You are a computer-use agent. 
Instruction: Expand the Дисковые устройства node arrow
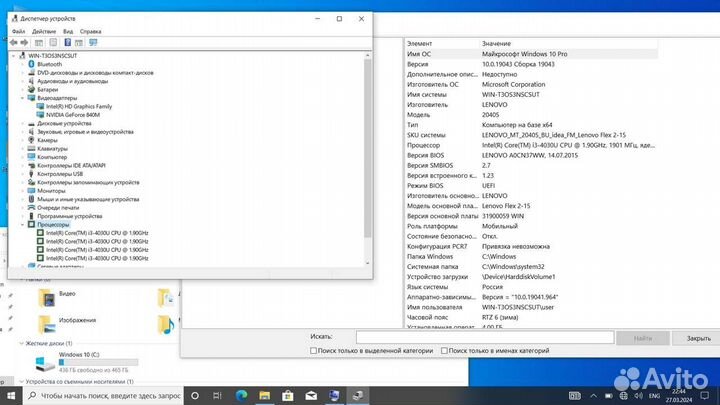[22, 124]
